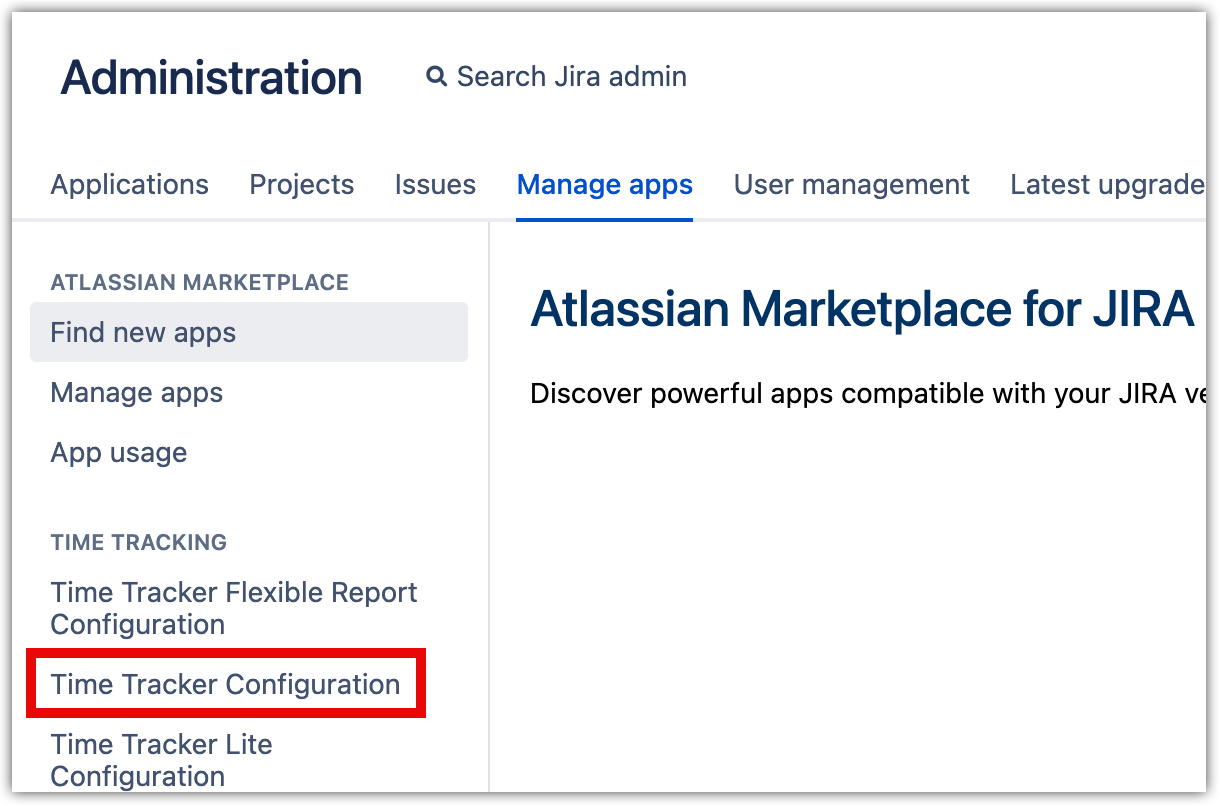Open the Projects tab

coord(302,185)
